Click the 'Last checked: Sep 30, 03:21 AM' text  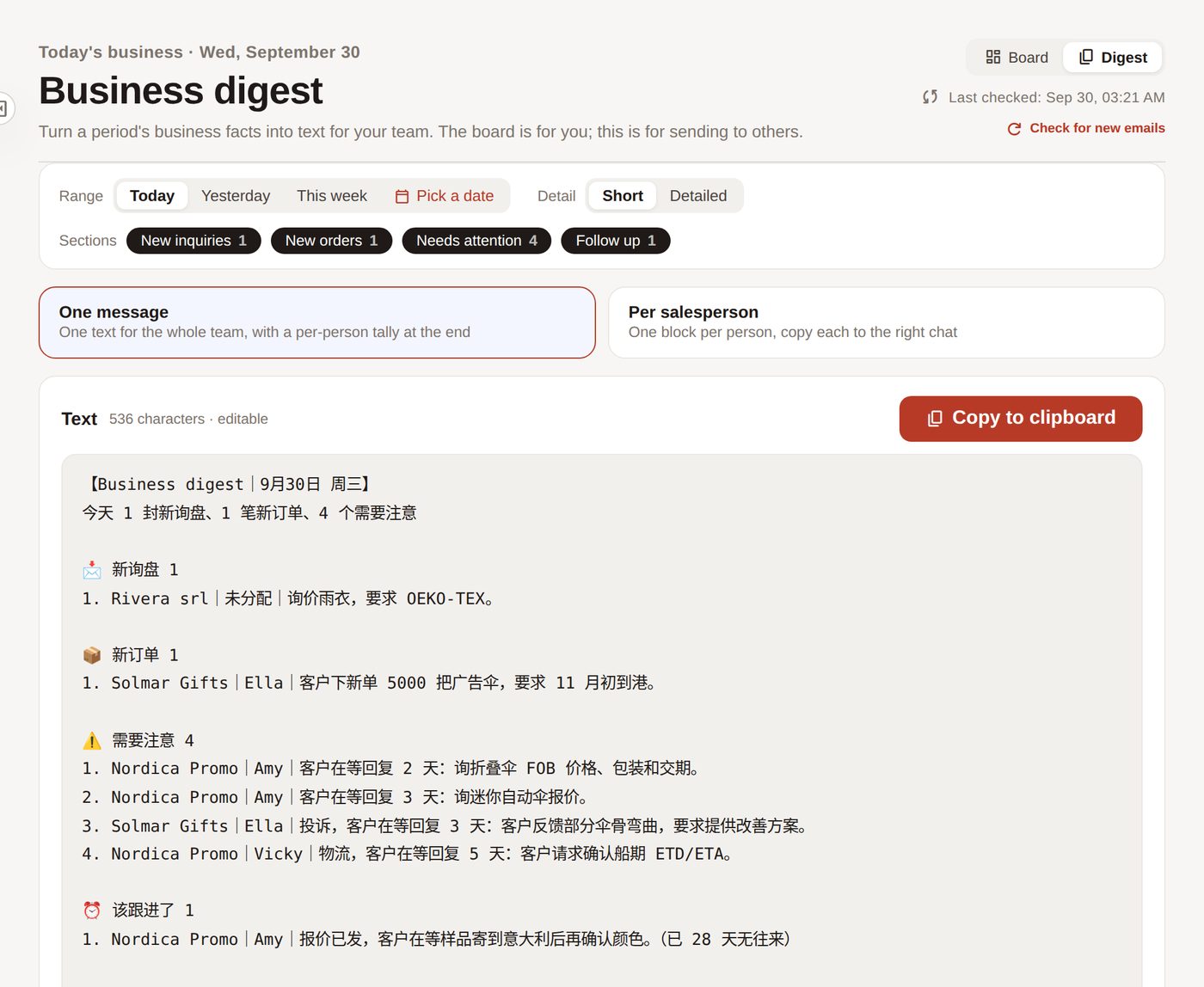pos(1057,97)
